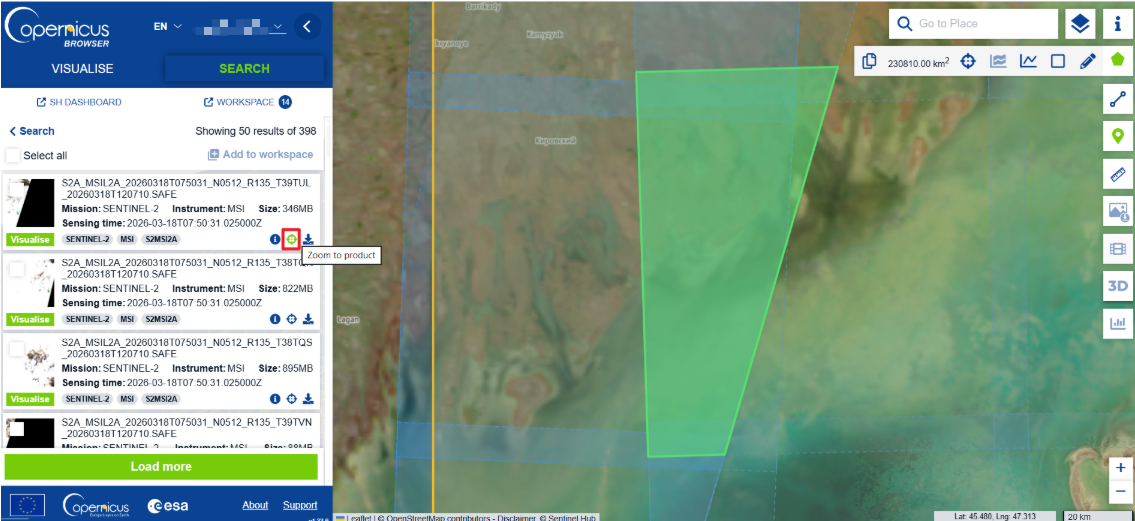Click S2MSI2A tag of T39TUL result
The image size is (1135, 521).
[161, 239]
